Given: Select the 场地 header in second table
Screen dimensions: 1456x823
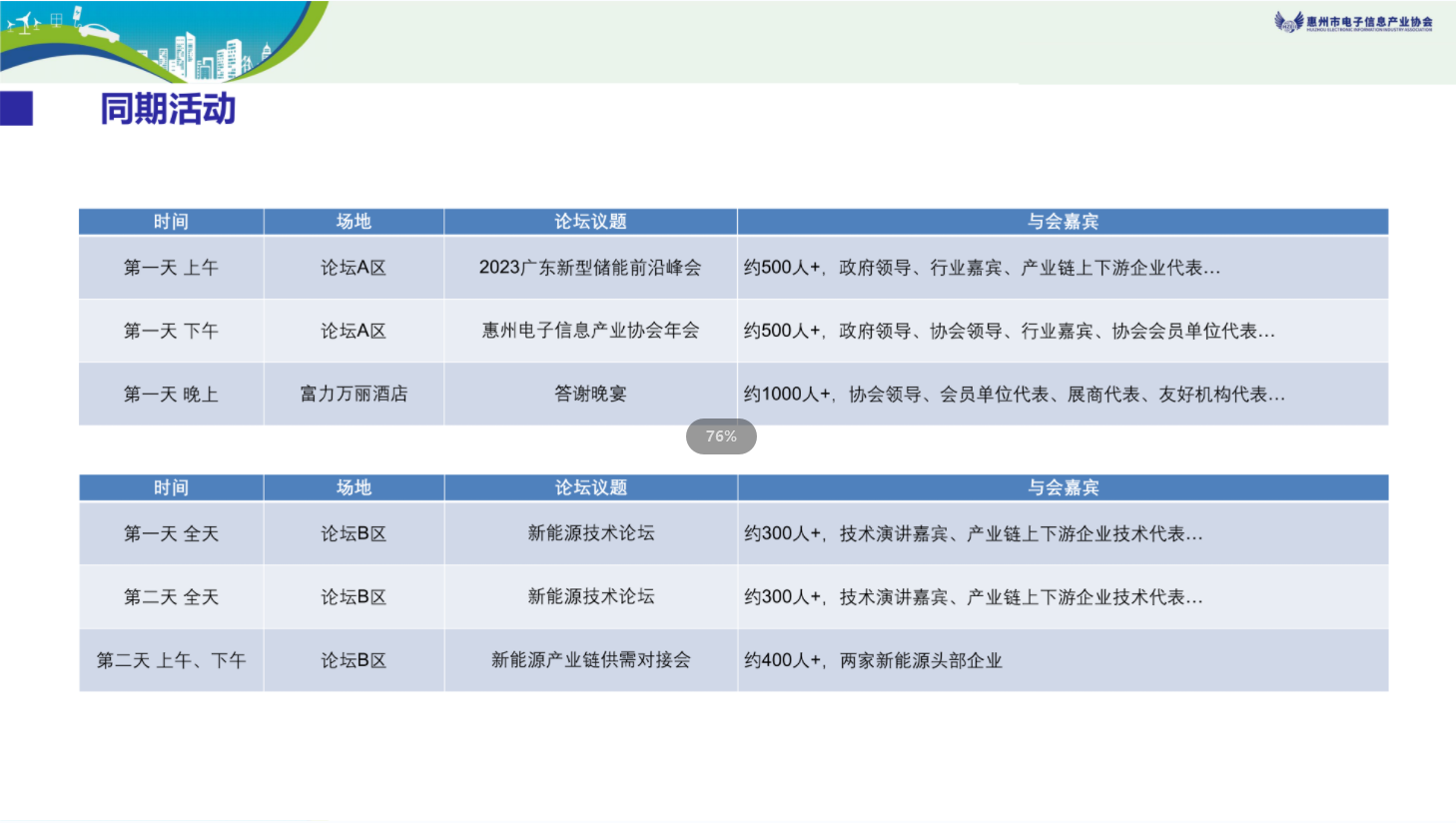Looking at the screenshot, I should (353, 487).
